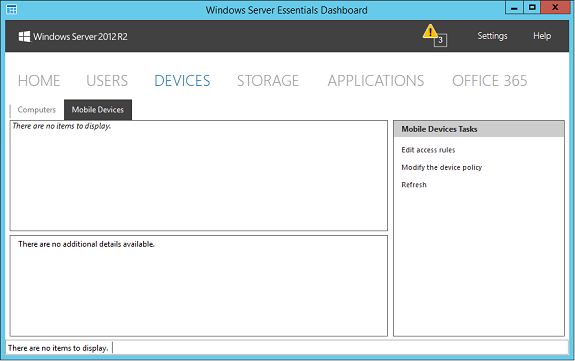
Task: Click the Edit access rules task
Action: click(x=428, y=150)
